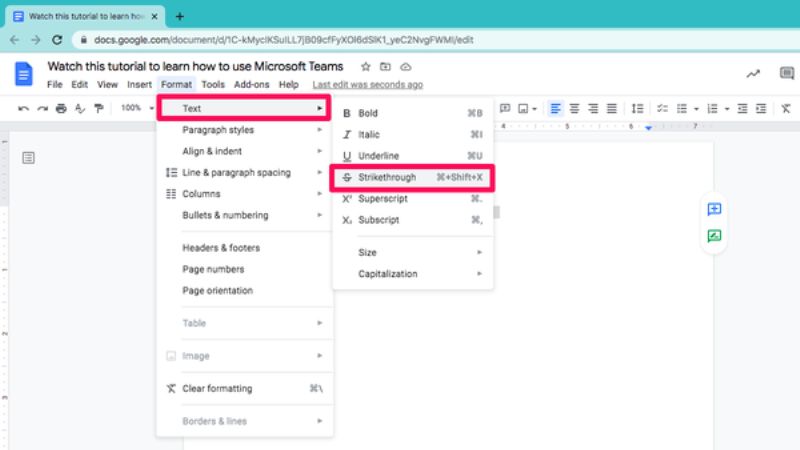This screenshot has width=800, height=450.
Task: Open a new browser tab
Action: [180, 16]
